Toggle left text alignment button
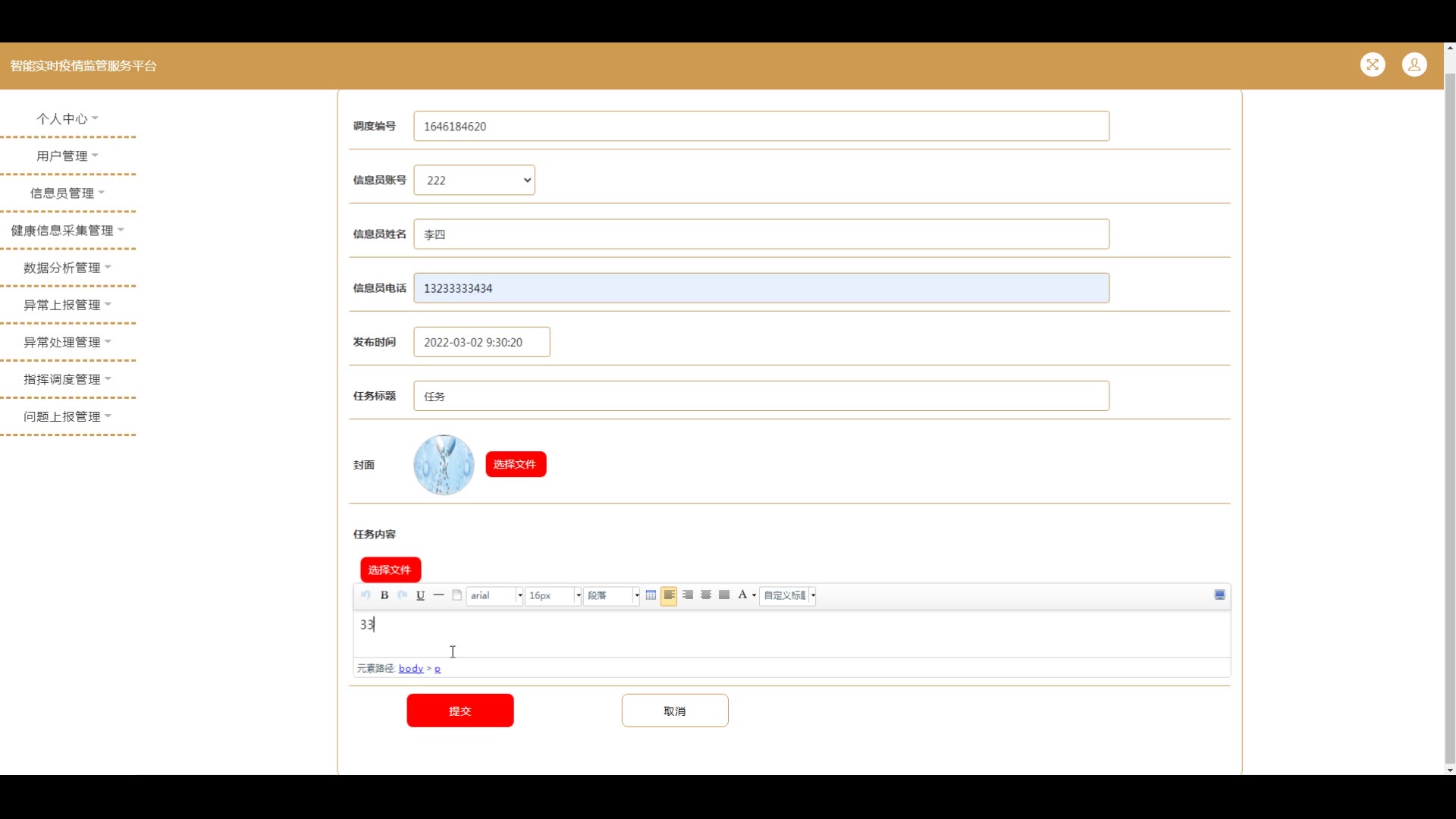The width and height of the screenshot is (1456, 819). pos(669,595)
